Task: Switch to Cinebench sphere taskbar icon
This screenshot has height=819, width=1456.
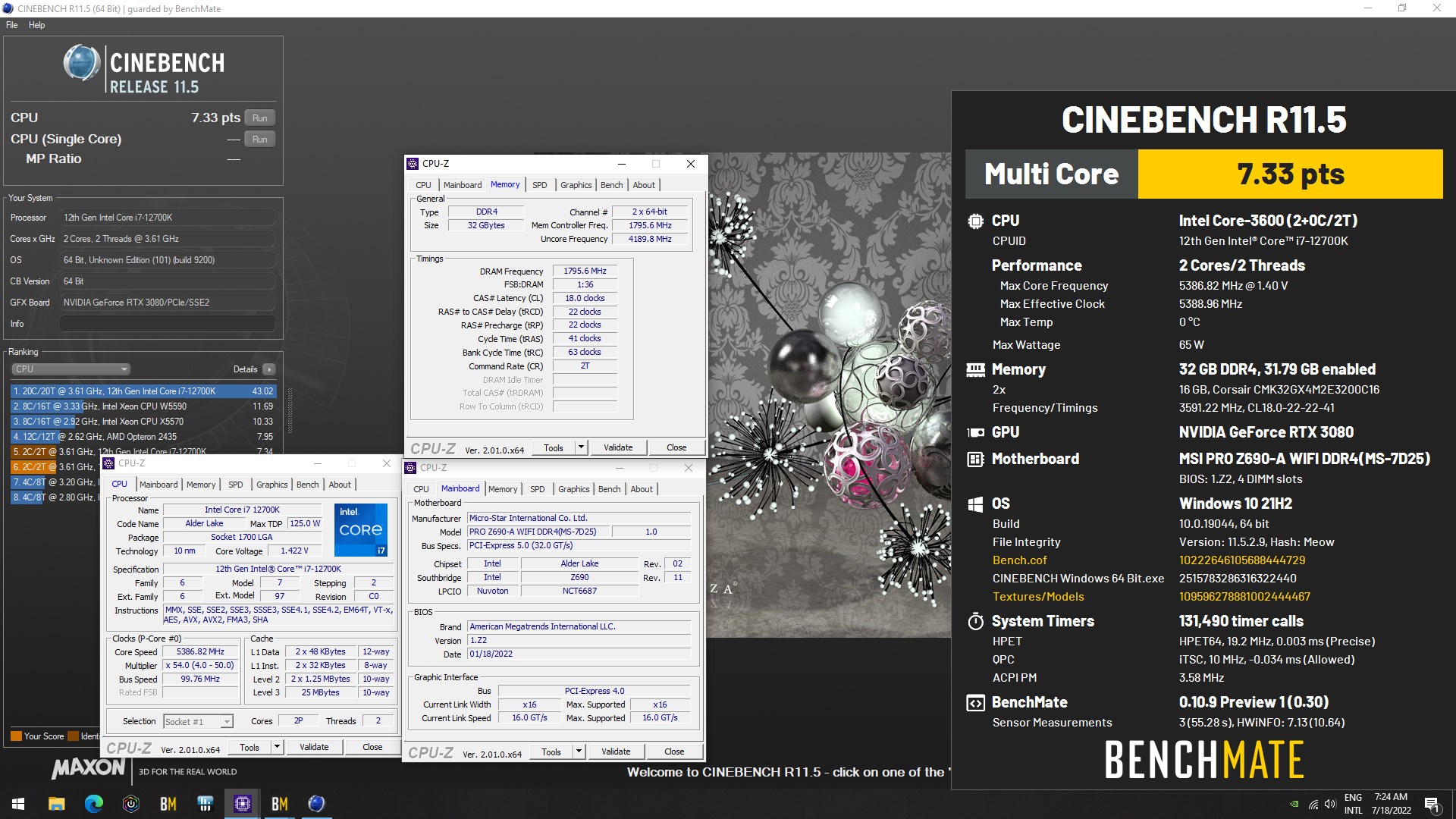Action: (316, 804)
